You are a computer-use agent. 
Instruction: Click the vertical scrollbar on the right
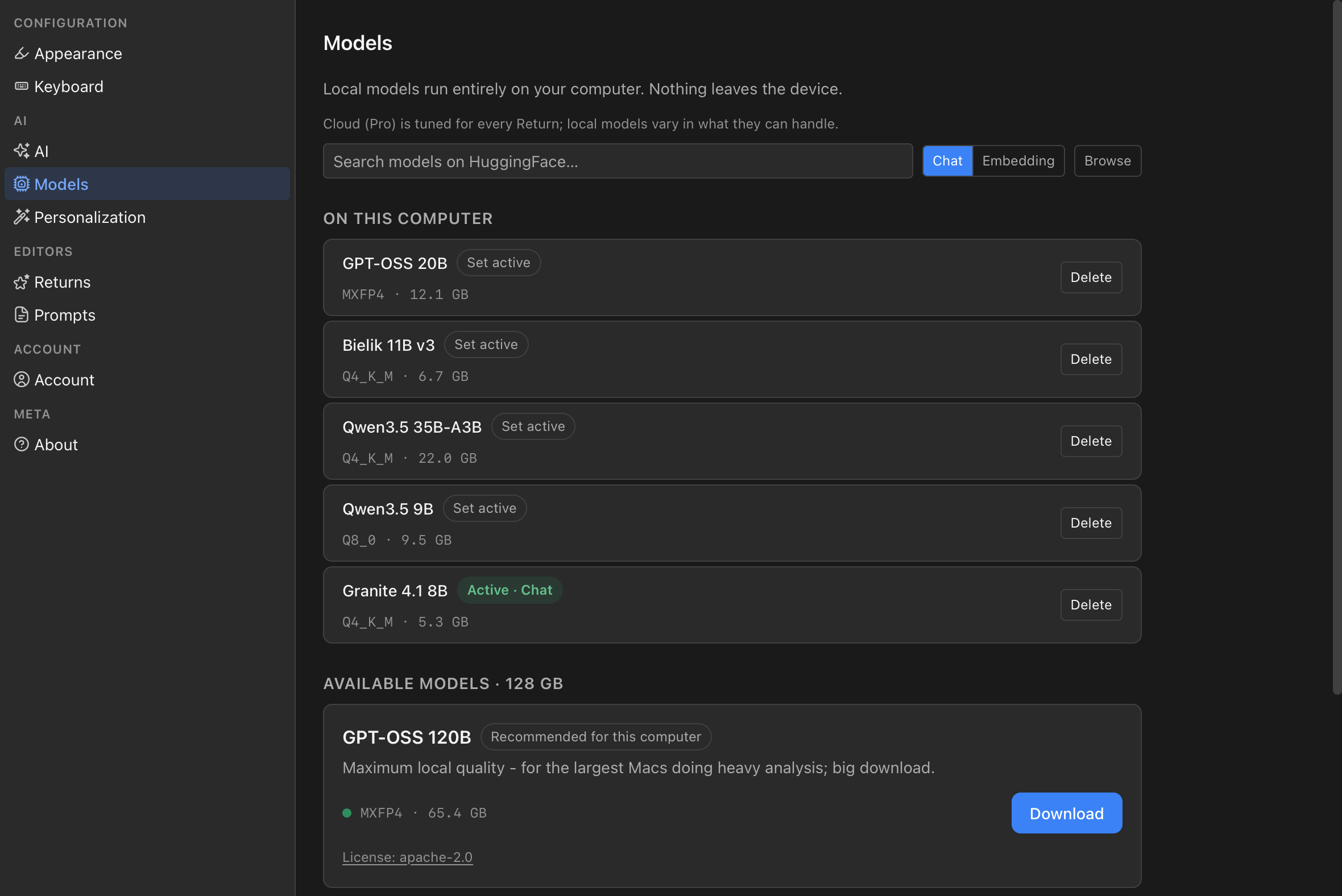[1336, 347]
